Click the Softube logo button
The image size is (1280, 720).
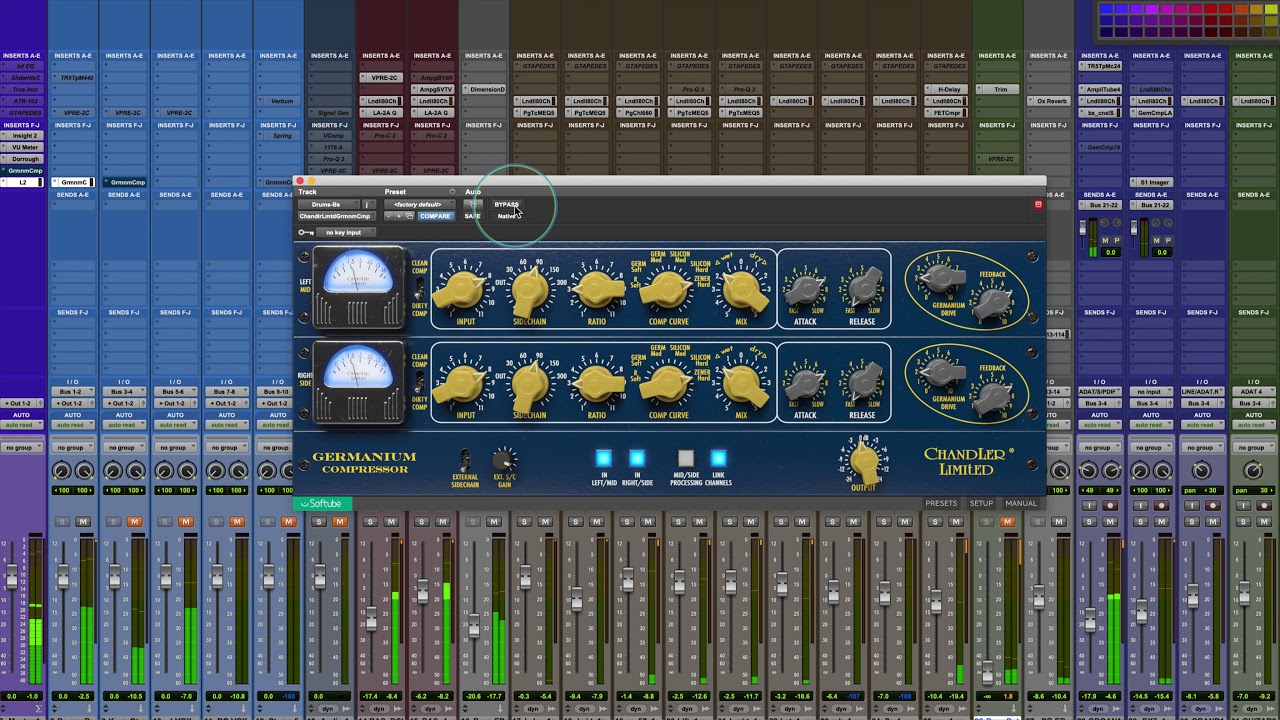pos(322,504)
